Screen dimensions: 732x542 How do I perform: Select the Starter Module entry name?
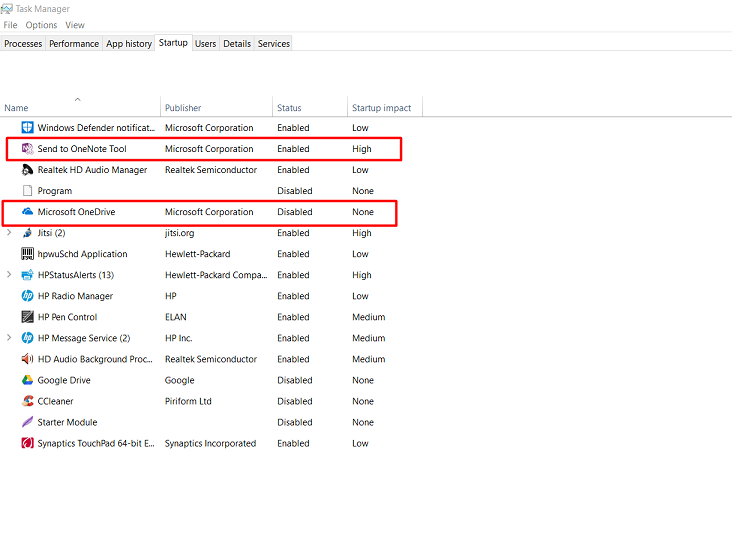coord(67,422)
